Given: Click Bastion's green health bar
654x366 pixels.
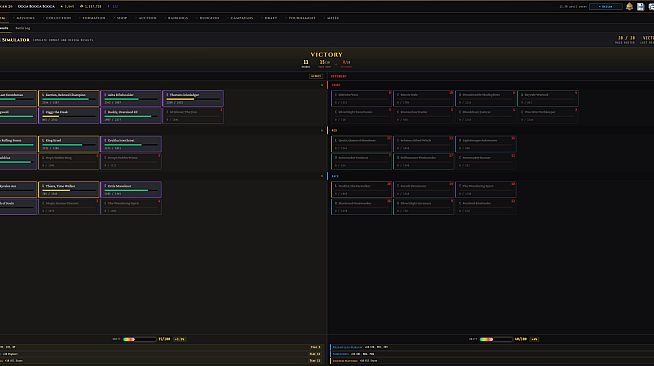Looking at the screenshot, I should click(65, 99).
